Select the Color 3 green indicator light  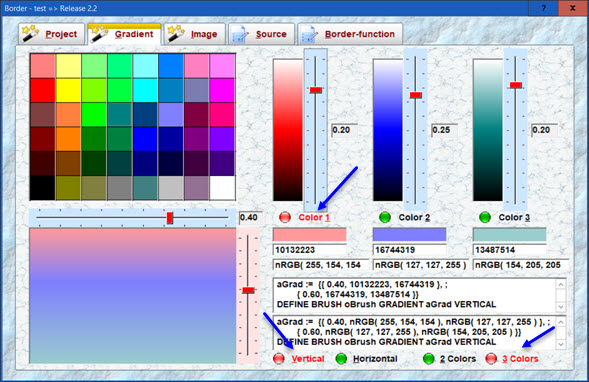[485, 217]
